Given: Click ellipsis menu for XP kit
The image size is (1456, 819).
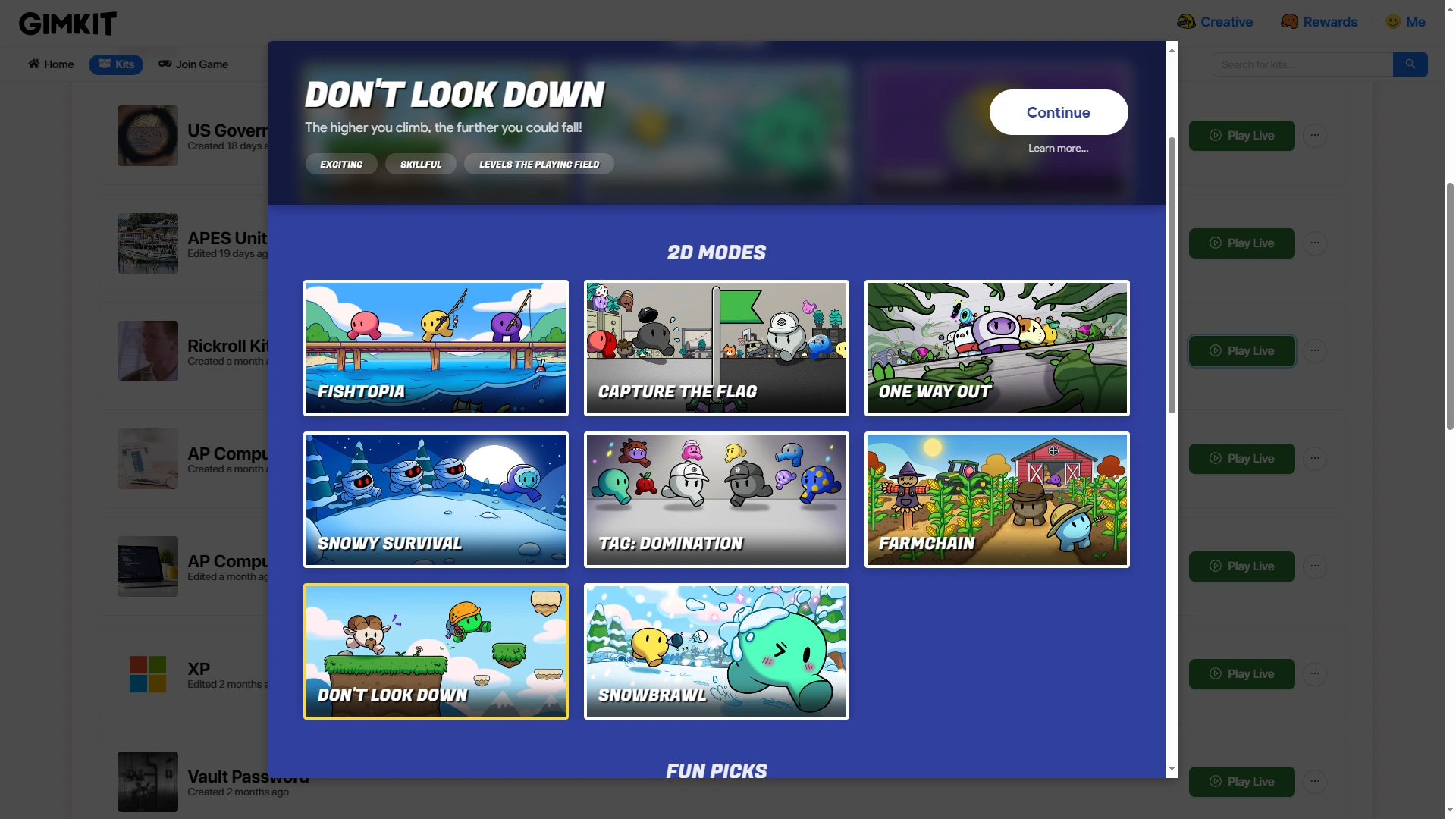Looking at the screenshot, I should point(1315,674).
